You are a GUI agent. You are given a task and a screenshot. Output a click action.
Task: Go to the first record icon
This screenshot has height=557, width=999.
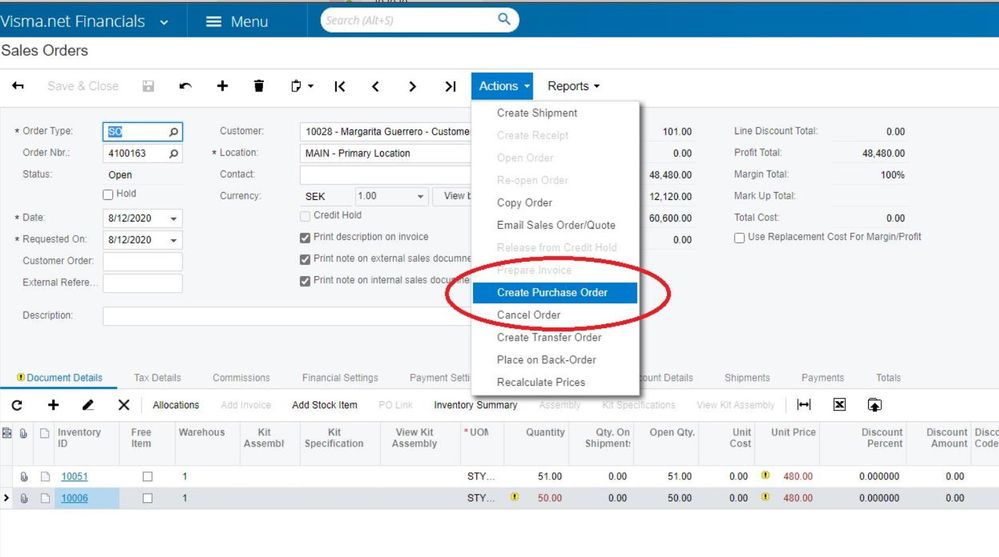[x=340, y=86]
